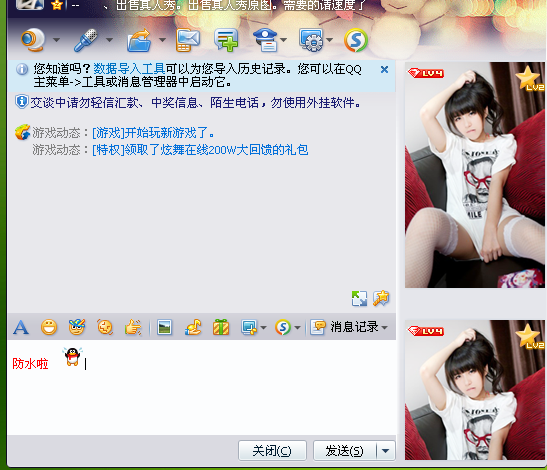547x470 pixels.
Task: Click the music sharing note icon
Action: (193, 328)
